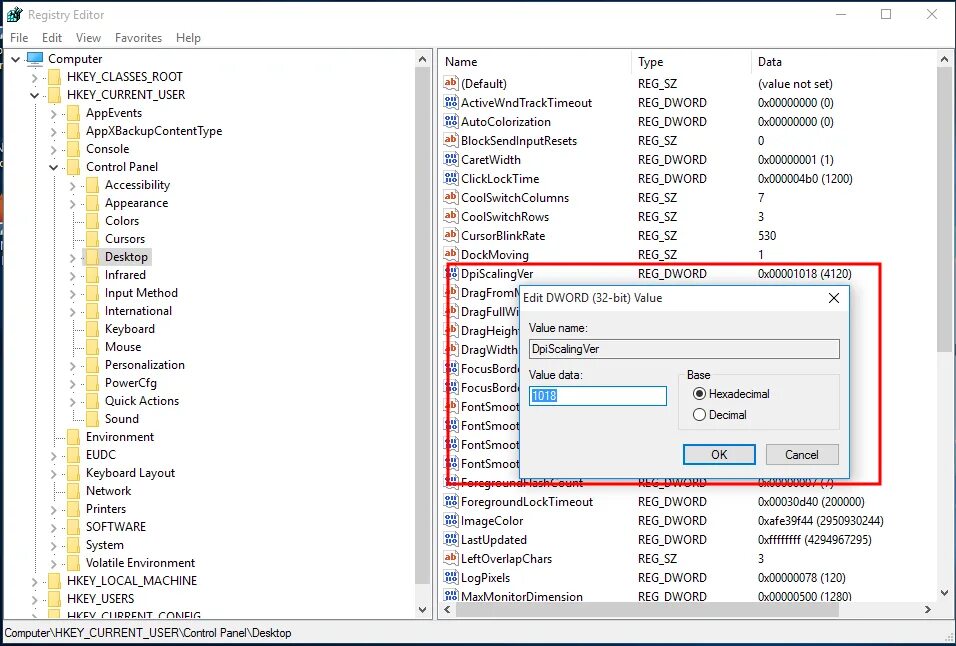Image resolution: width=956 pixels, height=646 pixels.
Task: Open the Edit menu
Action: tap(52, 38)
